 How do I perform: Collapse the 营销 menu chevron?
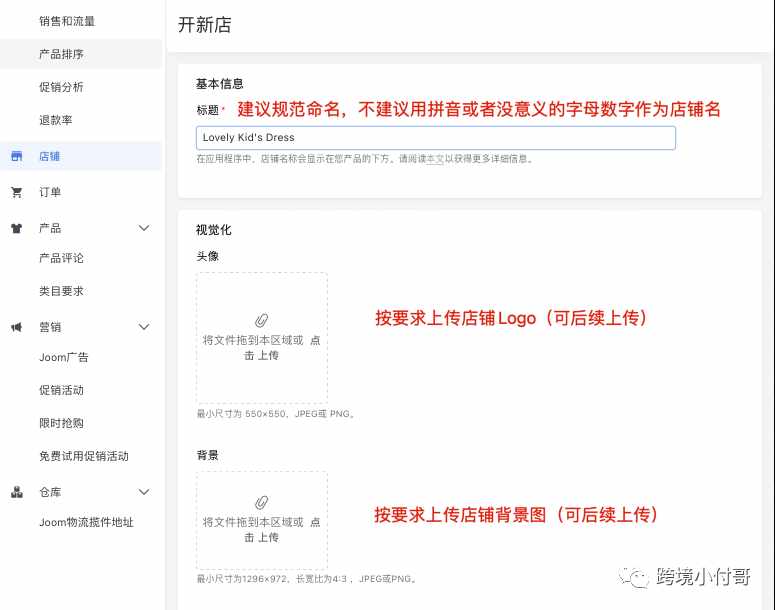pos(144,327)
